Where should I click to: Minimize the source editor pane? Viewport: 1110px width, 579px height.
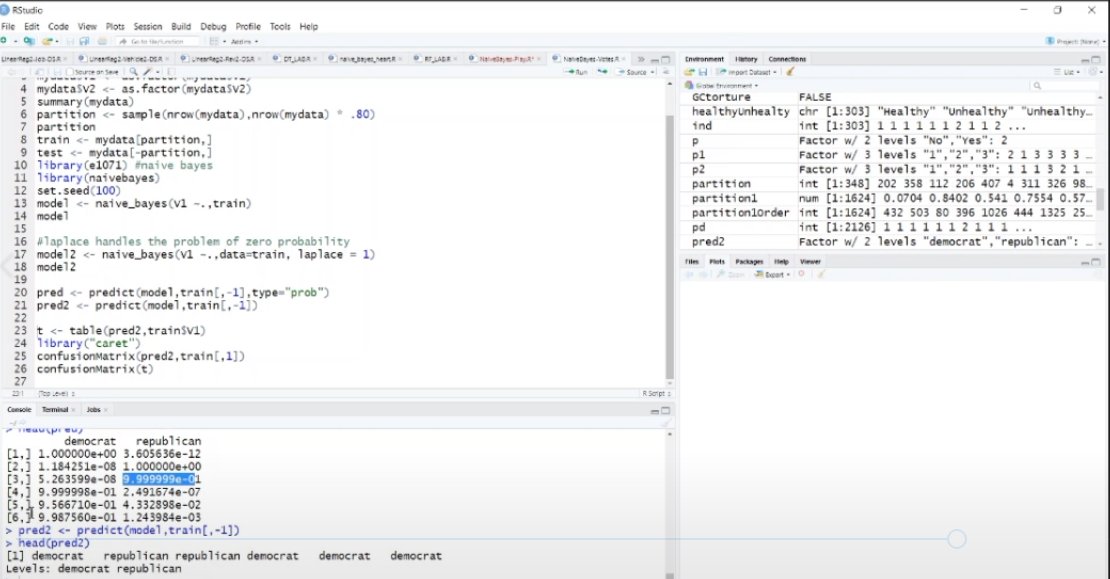655,59
